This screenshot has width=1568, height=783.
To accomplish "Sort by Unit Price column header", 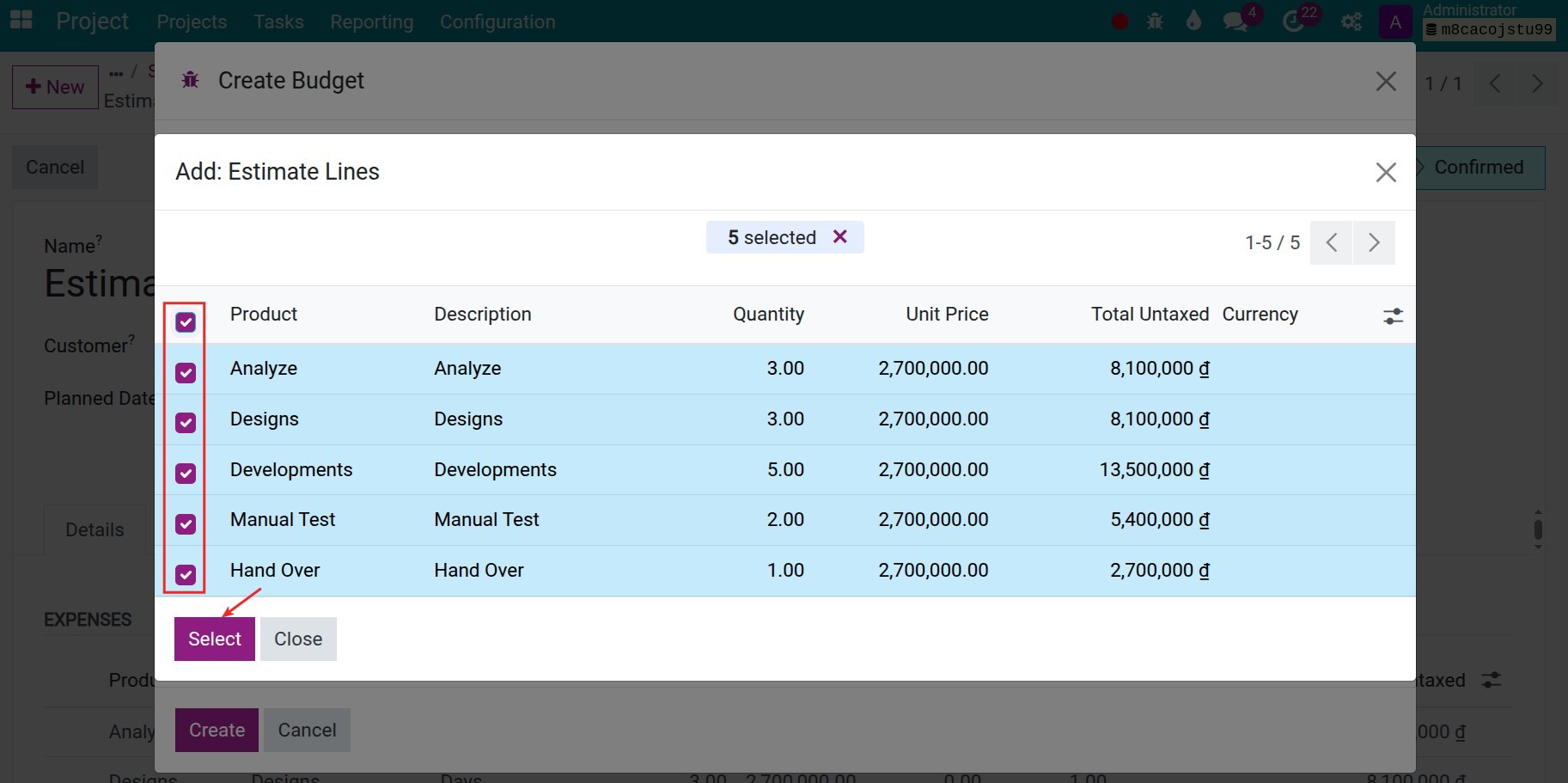I will point(947,314).
